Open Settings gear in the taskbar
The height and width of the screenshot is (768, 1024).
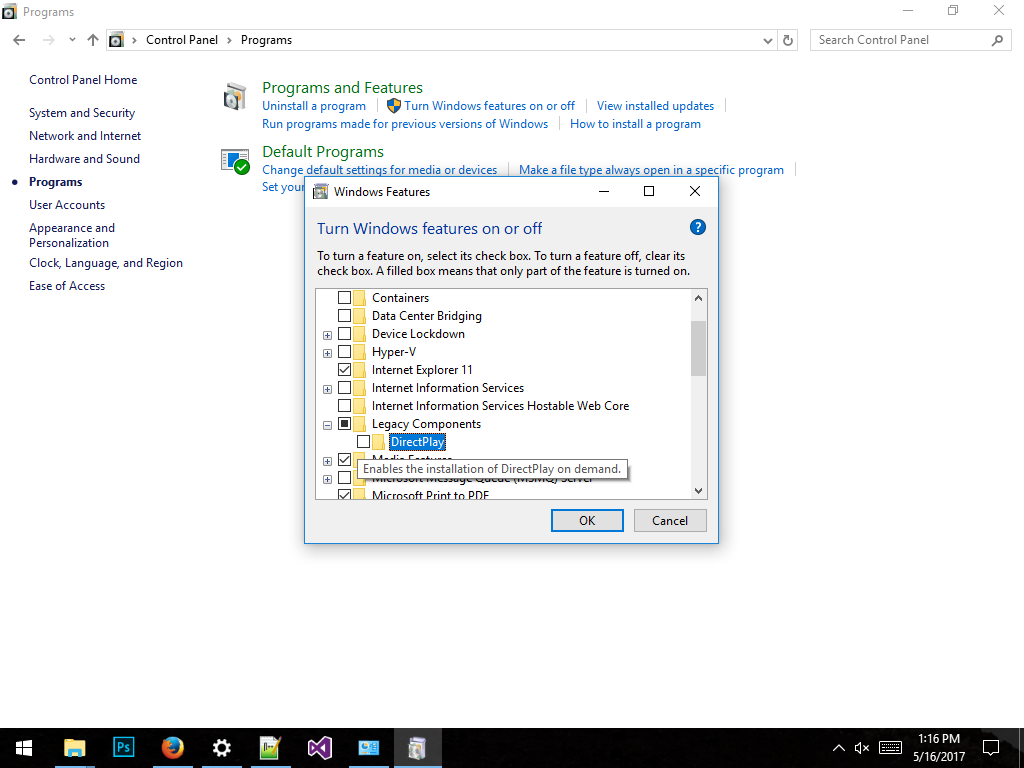(x=222, y=747)
